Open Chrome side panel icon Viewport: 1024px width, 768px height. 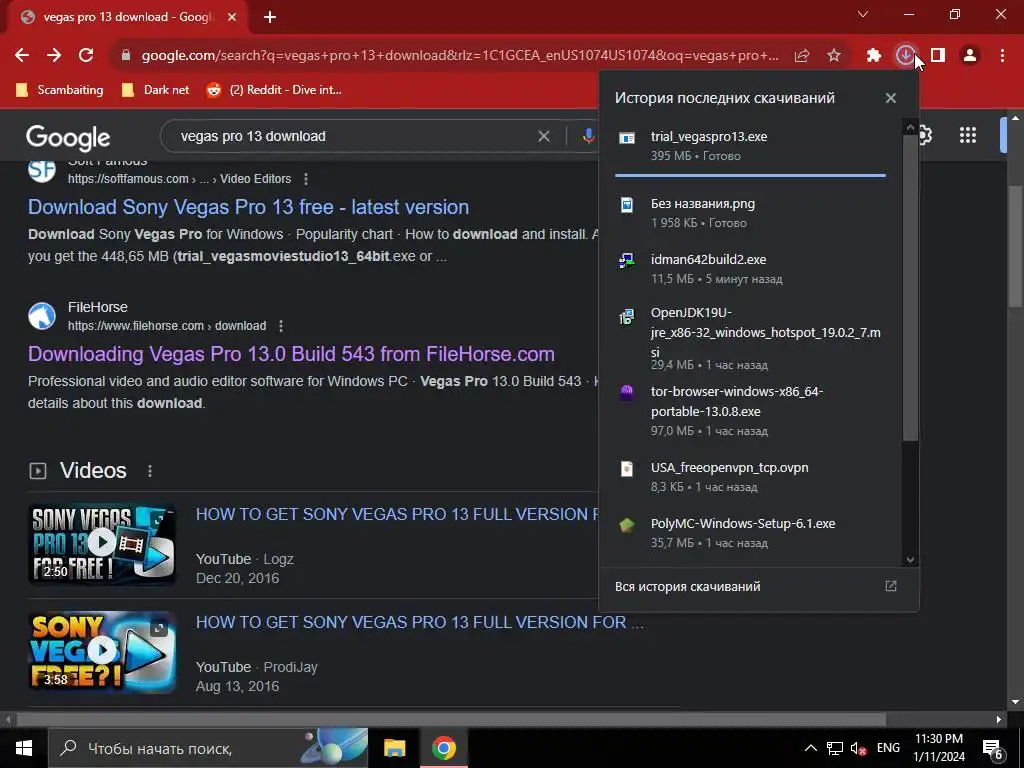(938, 56)
